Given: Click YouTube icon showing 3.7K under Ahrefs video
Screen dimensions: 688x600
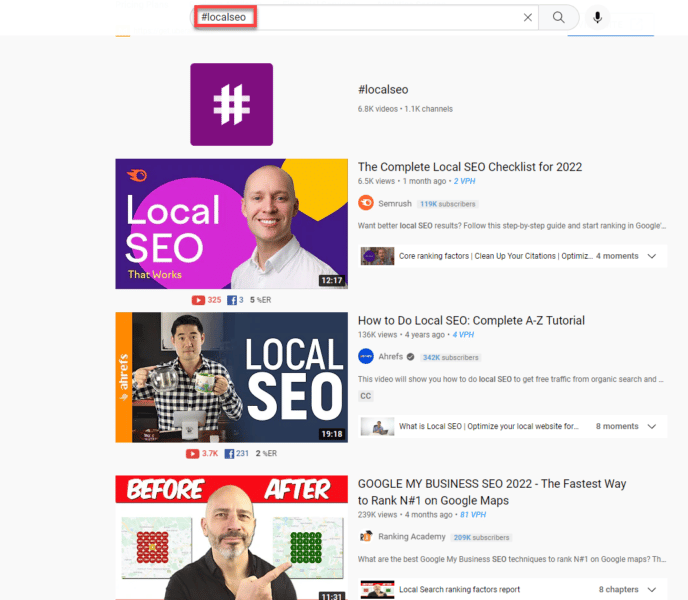Looking at the screenshot, I should point(192,454).
